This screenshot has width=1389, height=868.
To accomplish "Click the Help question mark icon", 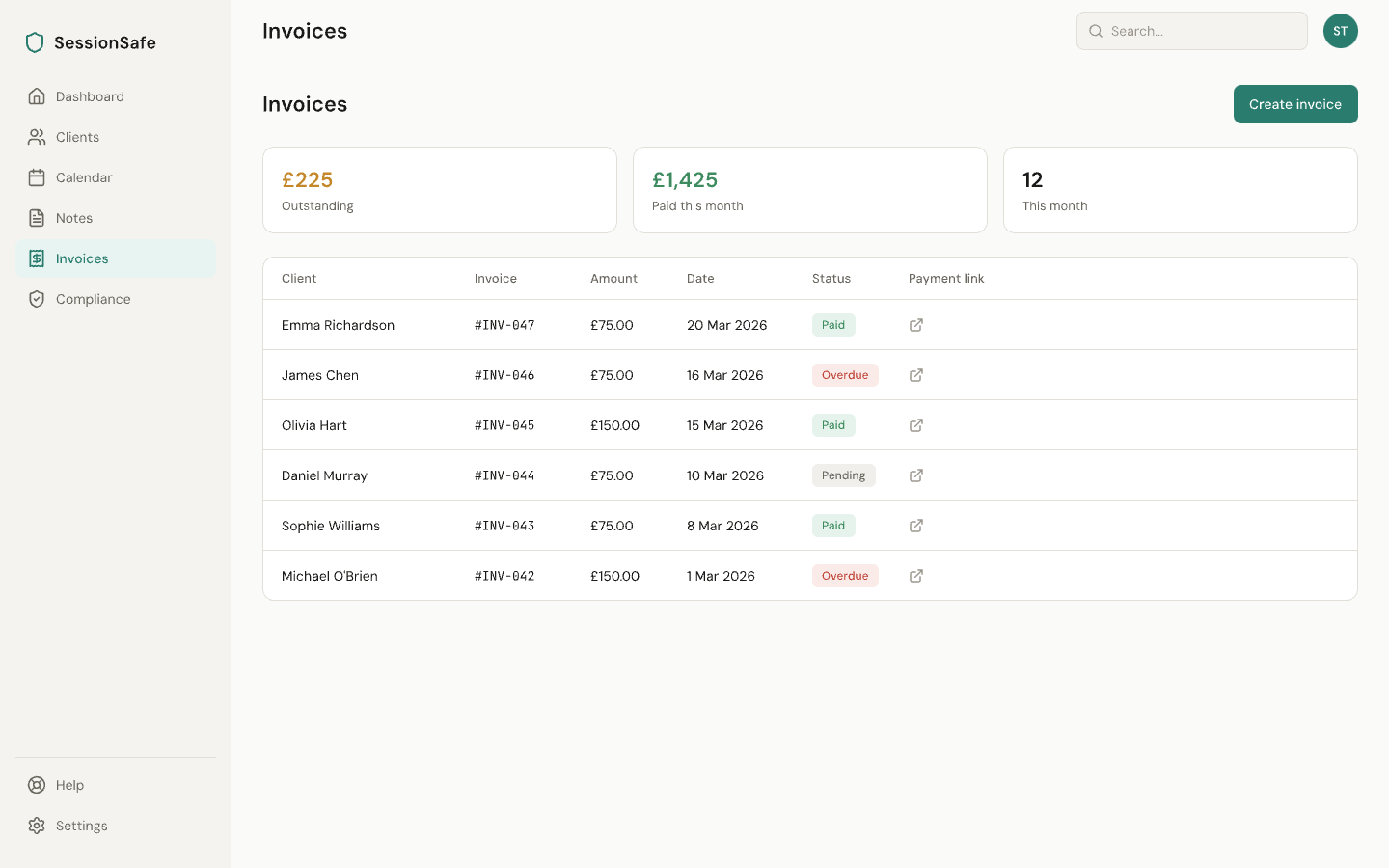I will coord(36,785).
